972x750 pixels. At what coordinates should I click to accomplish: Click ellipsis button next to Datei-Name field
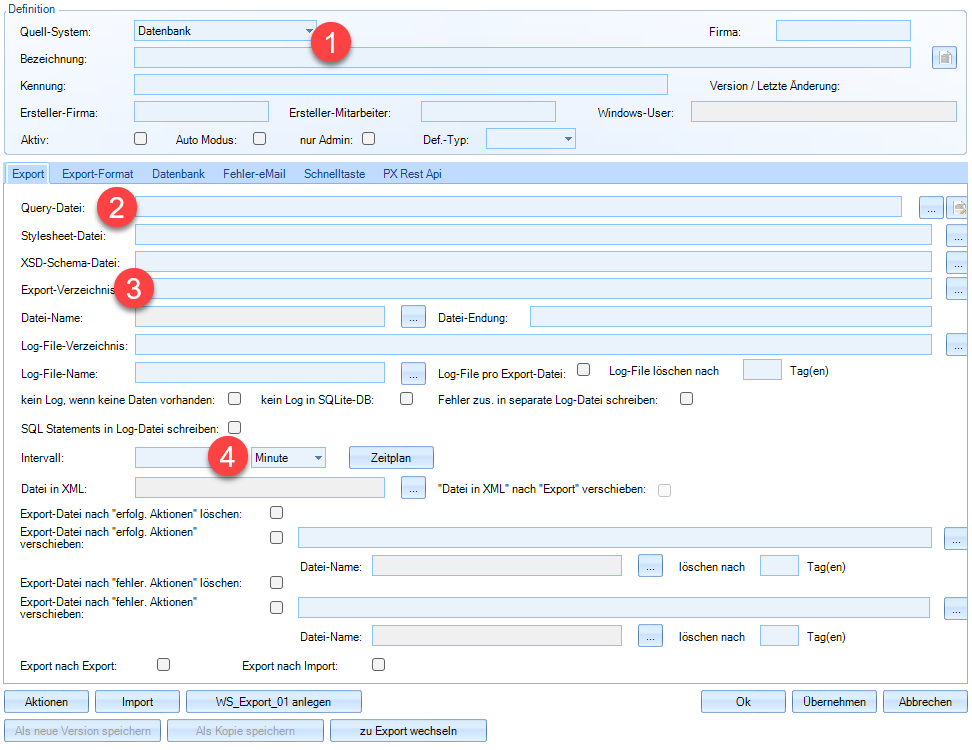tap(414, 317)
